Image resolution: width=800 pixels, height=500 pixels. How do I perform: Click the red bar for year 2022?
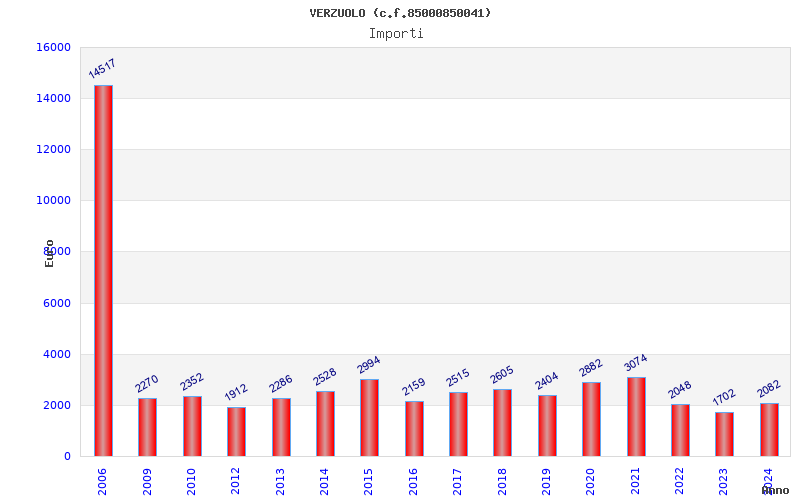[680, 431]
